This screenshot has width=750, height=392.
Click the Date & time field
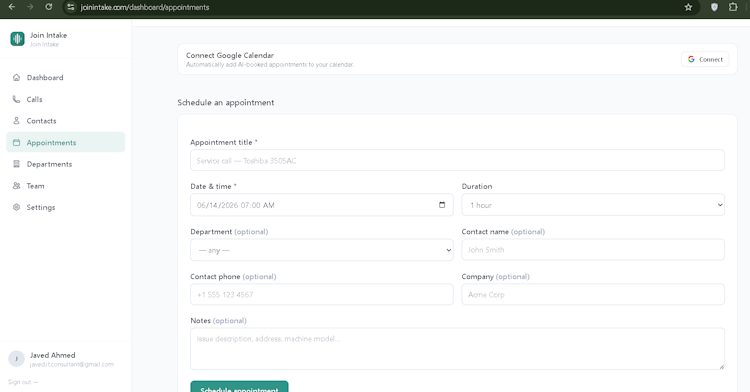click(321, 205)
